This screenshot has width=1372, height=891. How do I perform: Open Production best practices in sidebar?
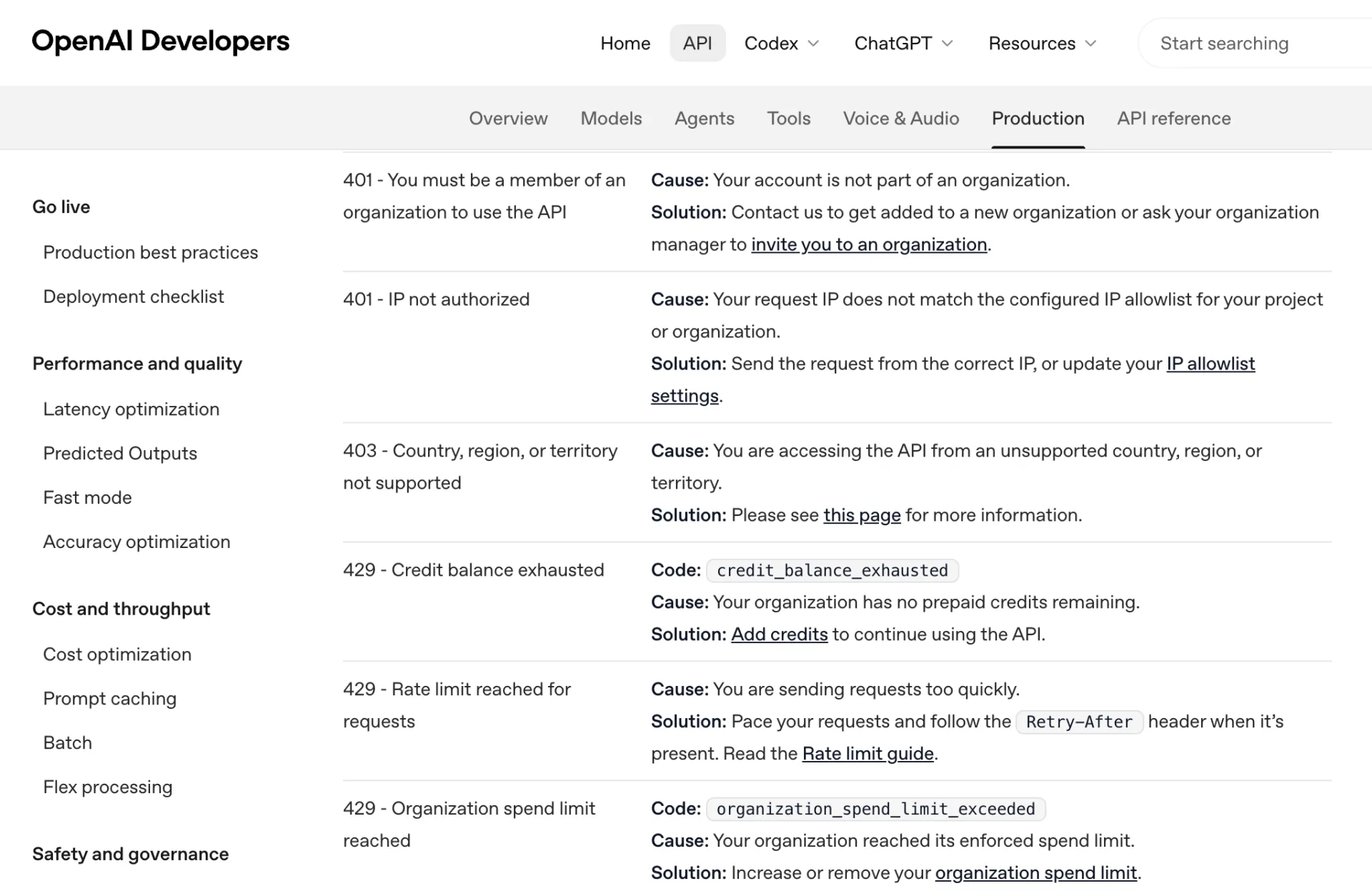[x=151, y=252]
